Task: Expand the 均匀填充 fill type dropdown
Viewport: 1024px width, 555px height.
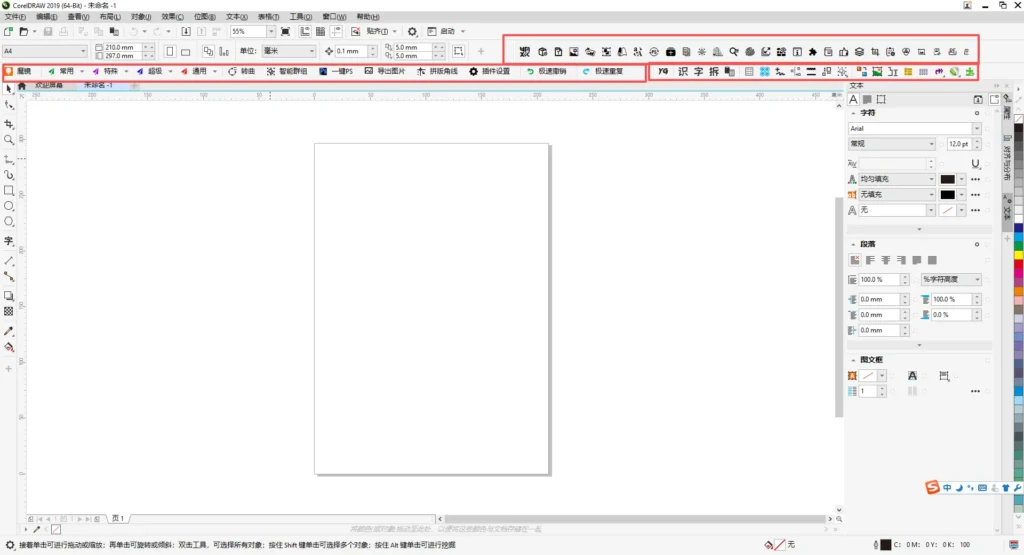Action: [930, 179]
